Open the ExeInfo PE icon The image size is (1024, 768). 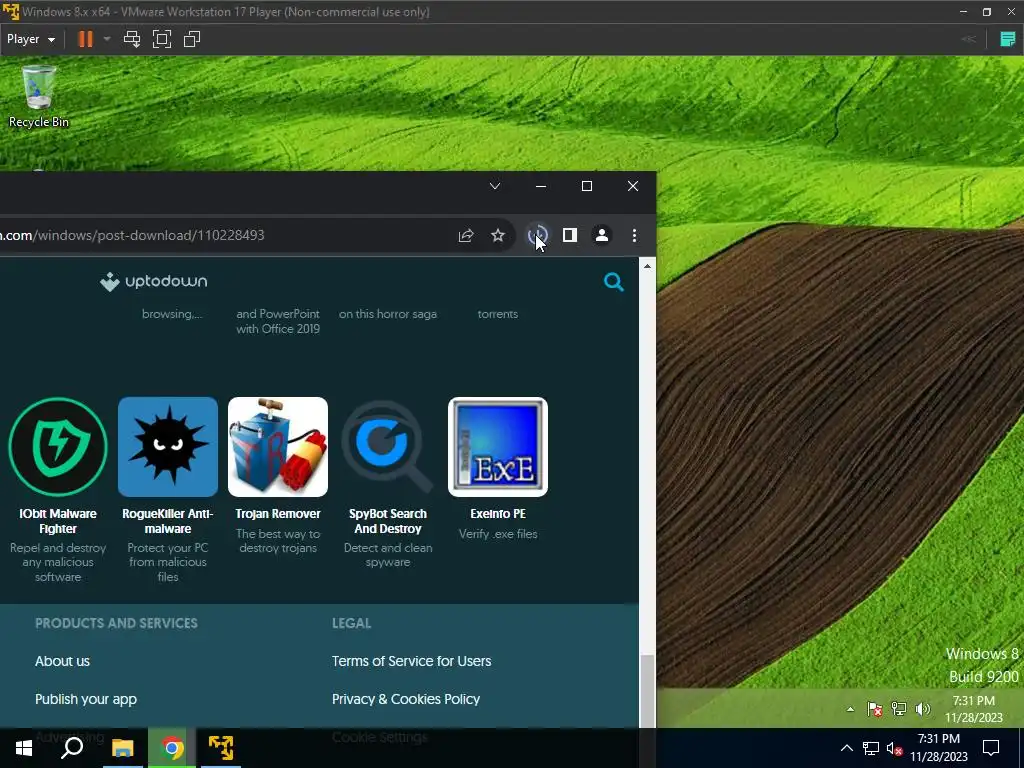pos(498,447)
